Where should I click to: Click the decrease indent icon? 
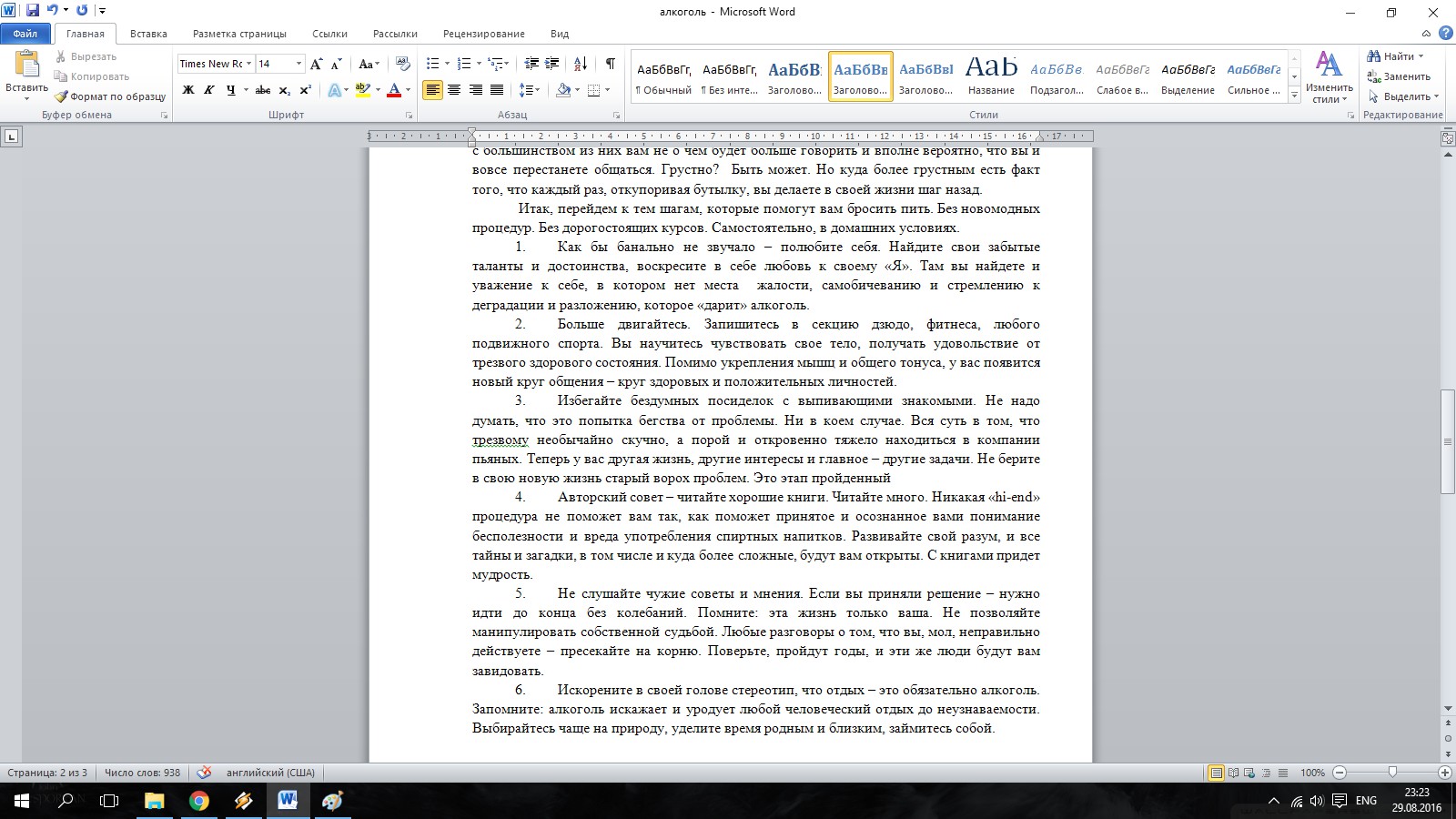pyautogui.click(x=531, y=64)
